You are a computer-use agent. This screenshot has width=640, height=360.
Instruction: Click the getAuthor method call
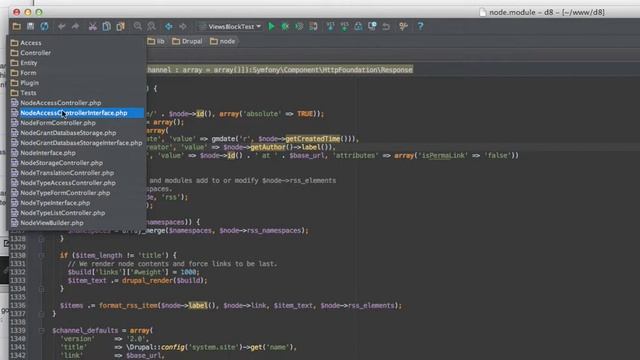(x=267, y=147)
